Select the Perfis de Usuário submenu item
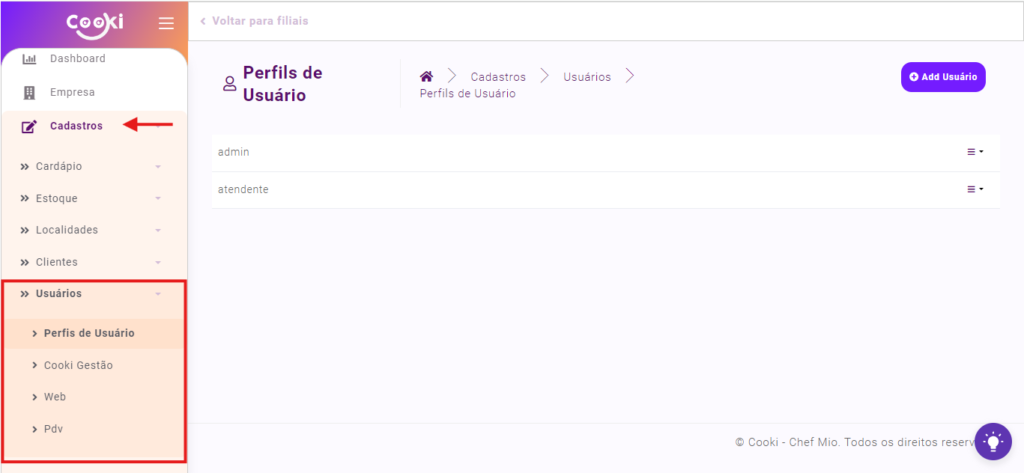 89,333
